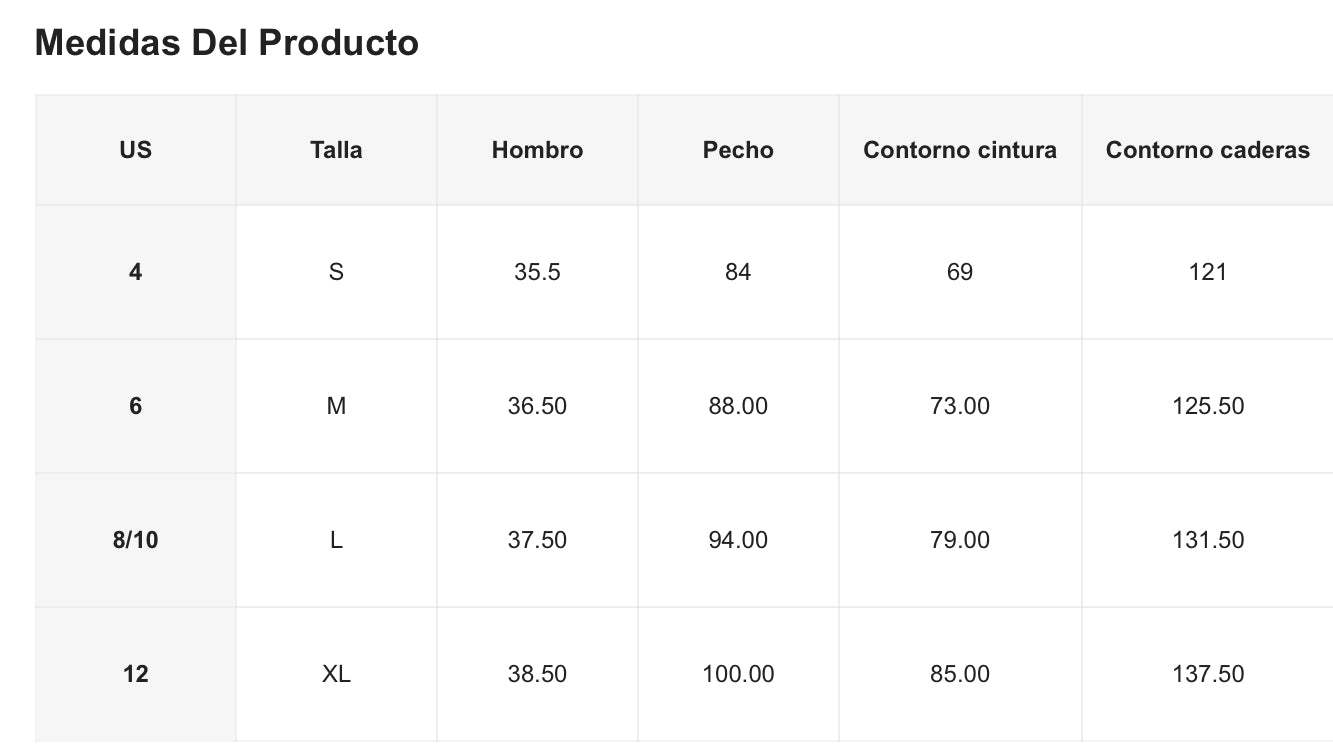1333x748 pixels.
Task: Click the Contorno caderas header
Action: point(1207,150)
